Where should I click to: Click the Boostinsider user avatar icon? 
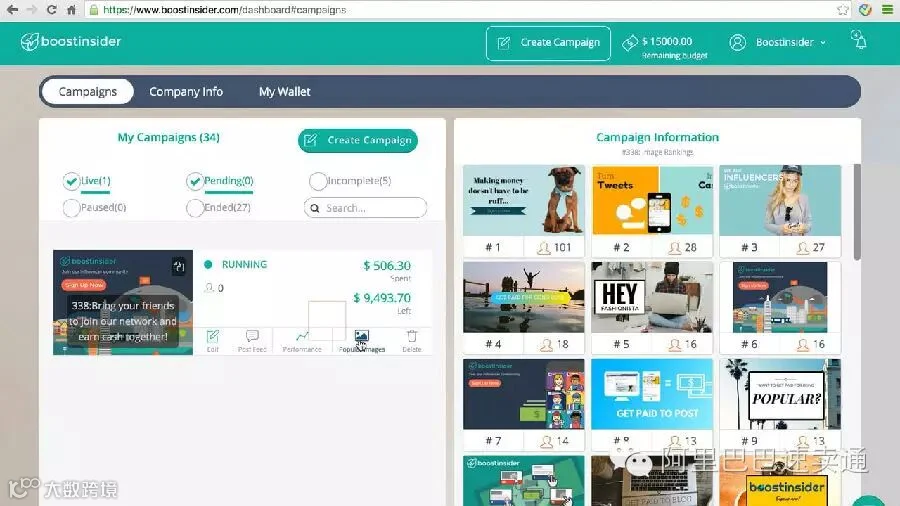tap(738, 42)
